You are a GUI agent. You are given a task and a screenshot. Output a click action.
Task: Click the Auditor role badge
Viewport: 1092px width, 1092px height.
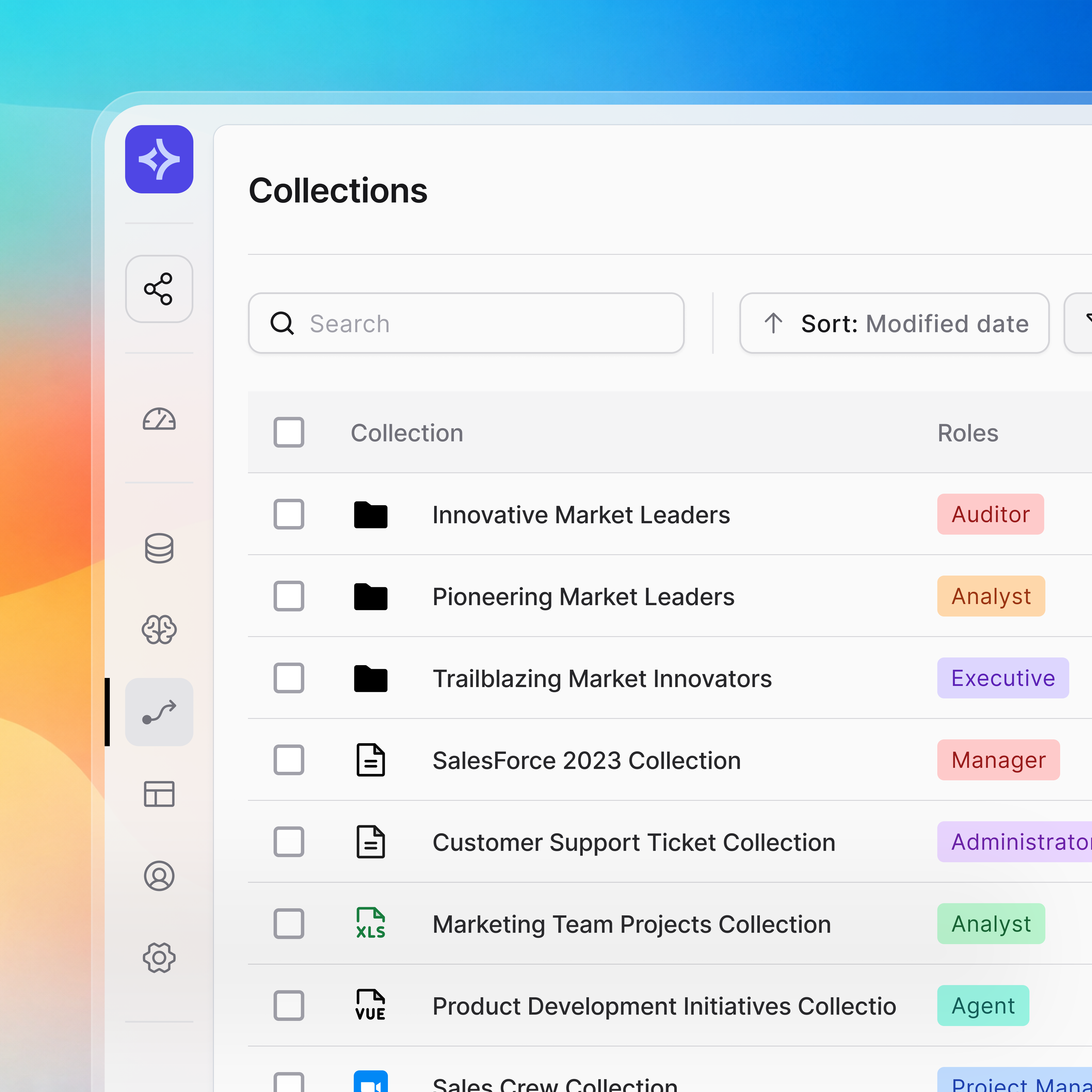[x=990, y=514]
